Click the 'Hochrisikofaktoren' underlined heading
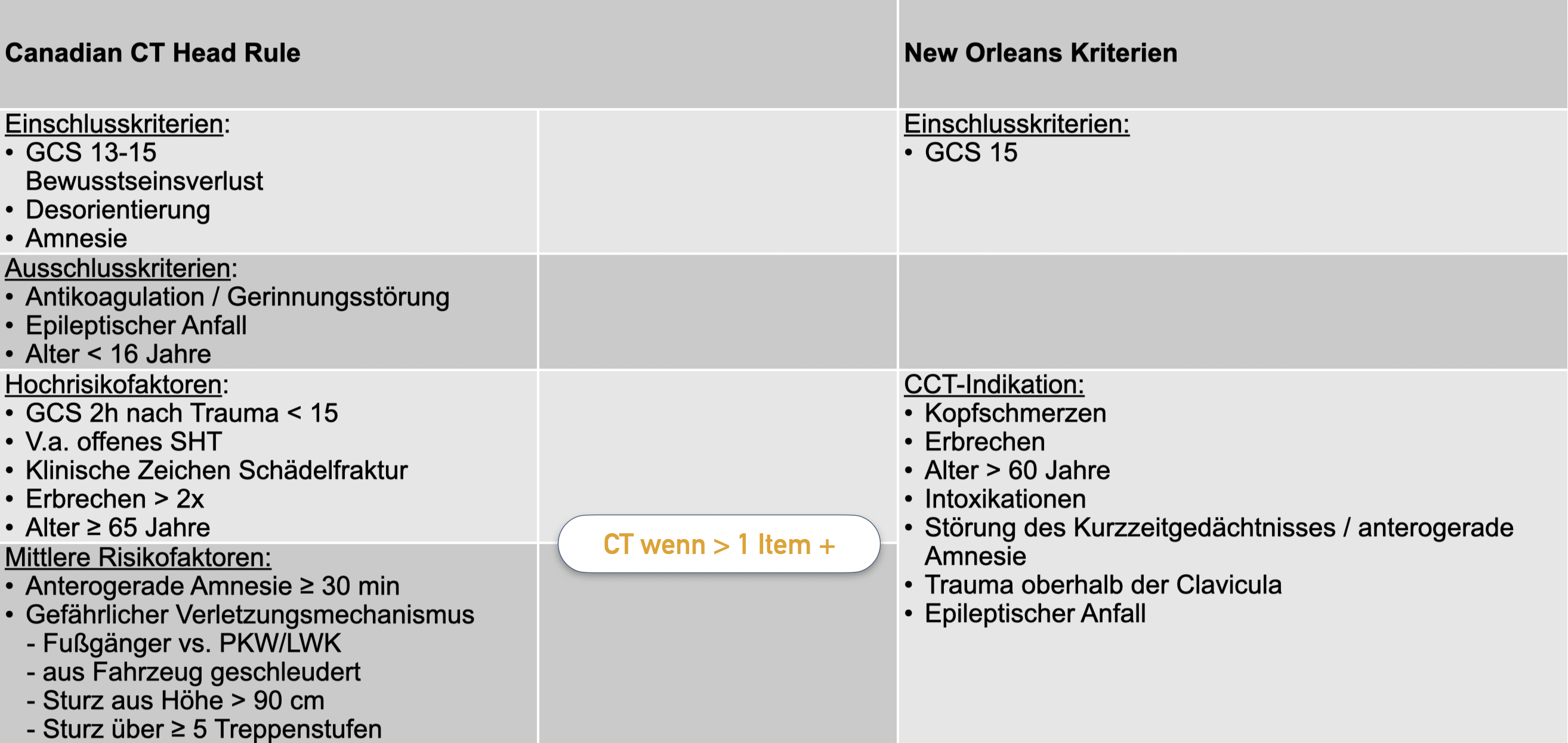 click(x=113, y=385)
